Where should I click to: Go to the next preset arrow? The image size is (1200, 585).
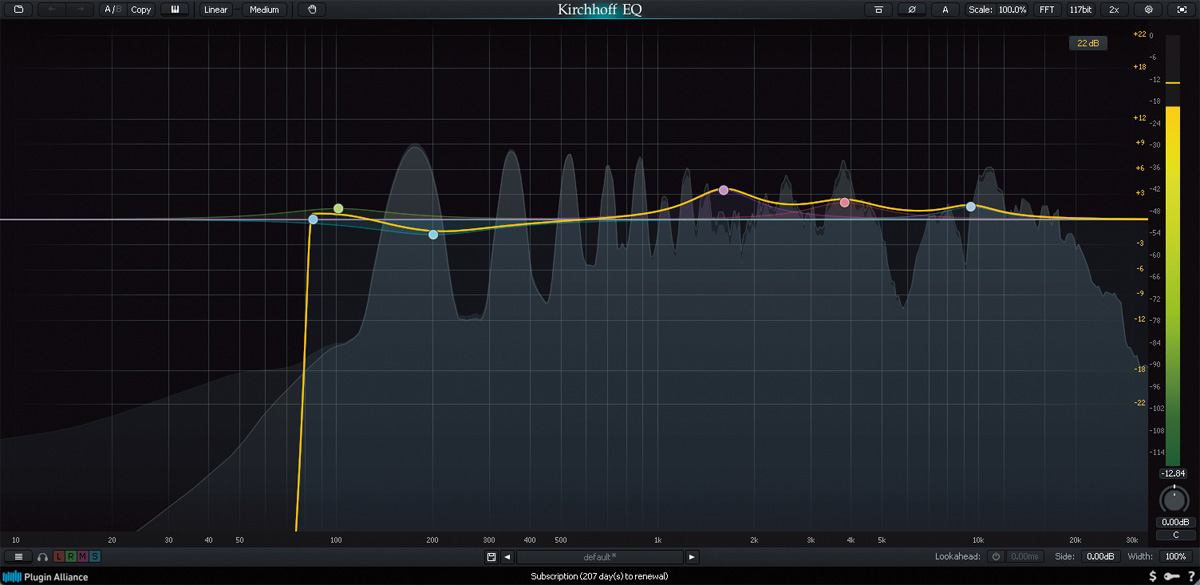692,556
